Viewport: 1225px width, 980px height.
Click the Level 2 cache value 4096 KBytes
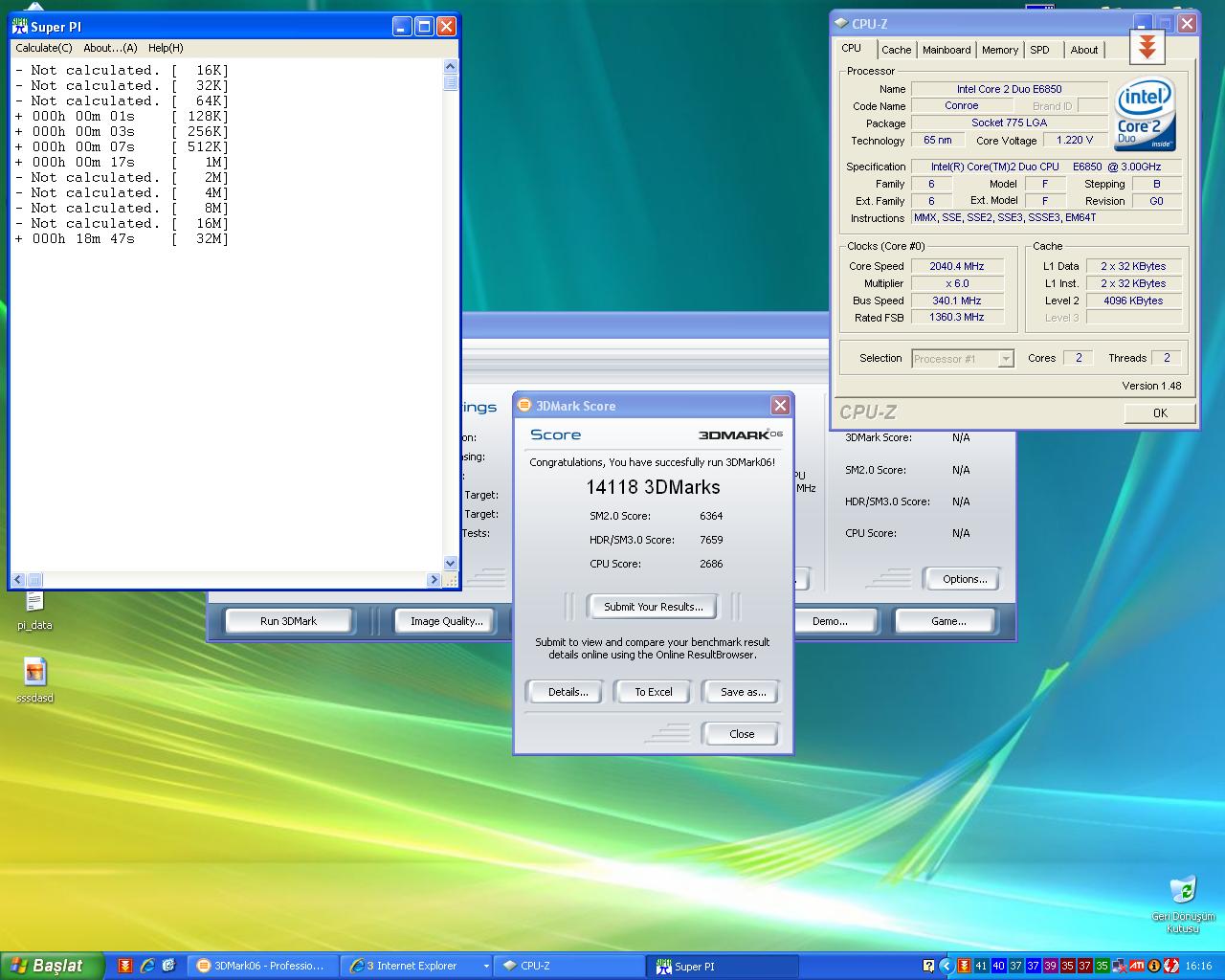tap(1133, 301)
